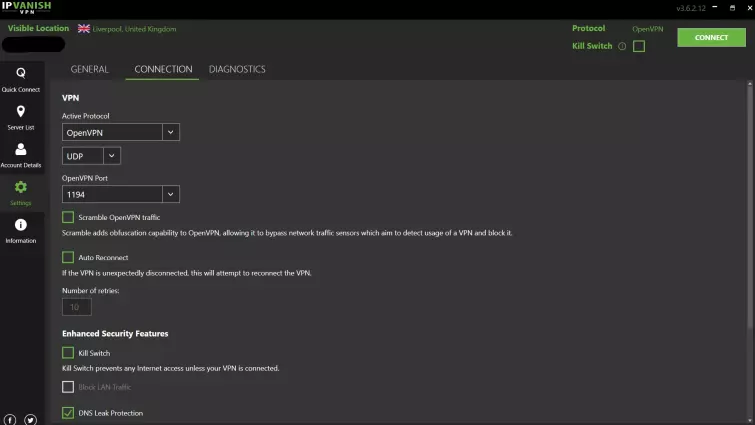The height and width of the screenshot is (425, 755).
Task: Open Quick Connect from the sidebar
Action: (x=21, y=79)
